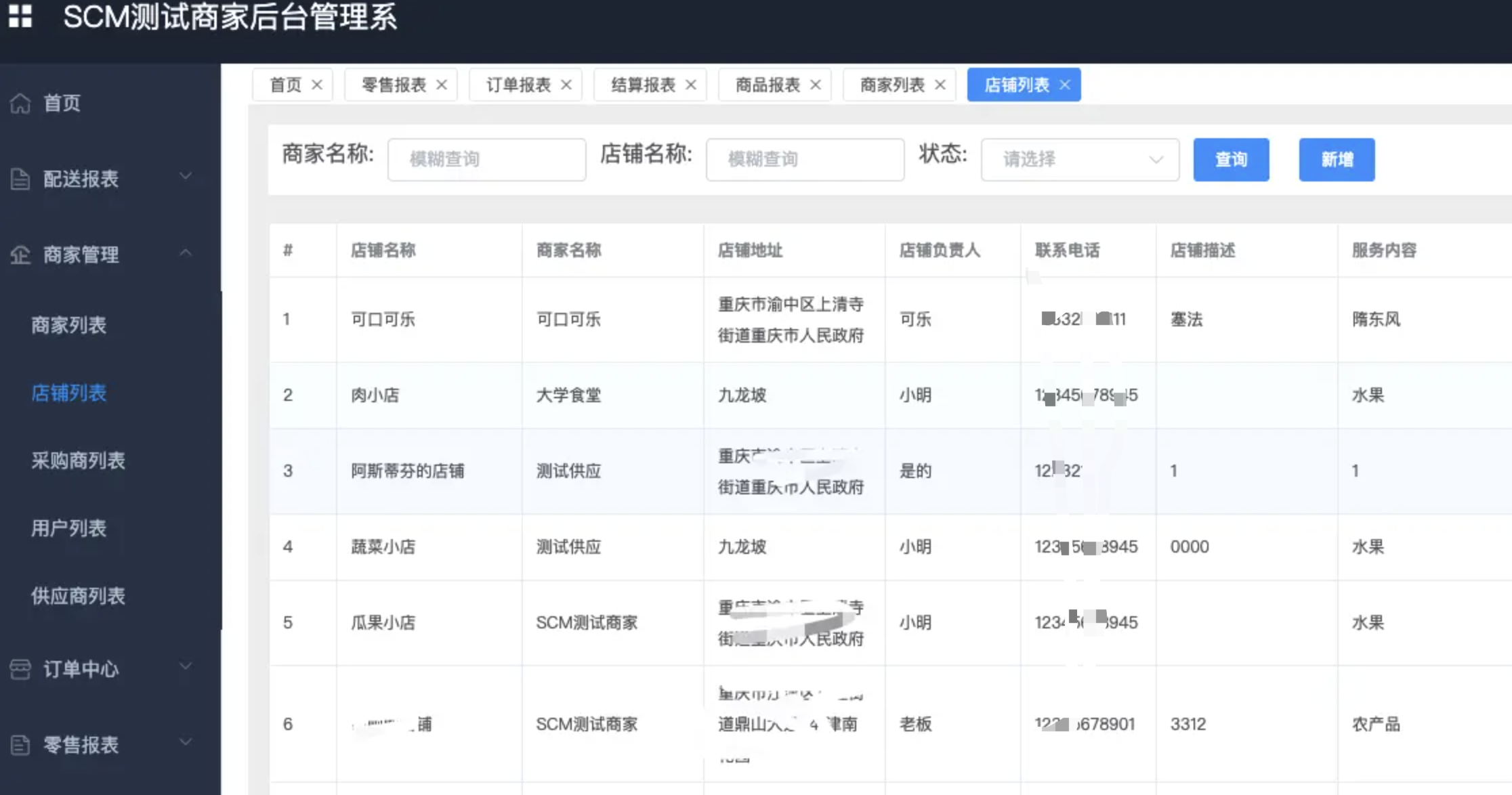The height and width of the screenshot is (795, 1512).
Task: Click the 首页 sidebar icon
Action: pos(20,103)
